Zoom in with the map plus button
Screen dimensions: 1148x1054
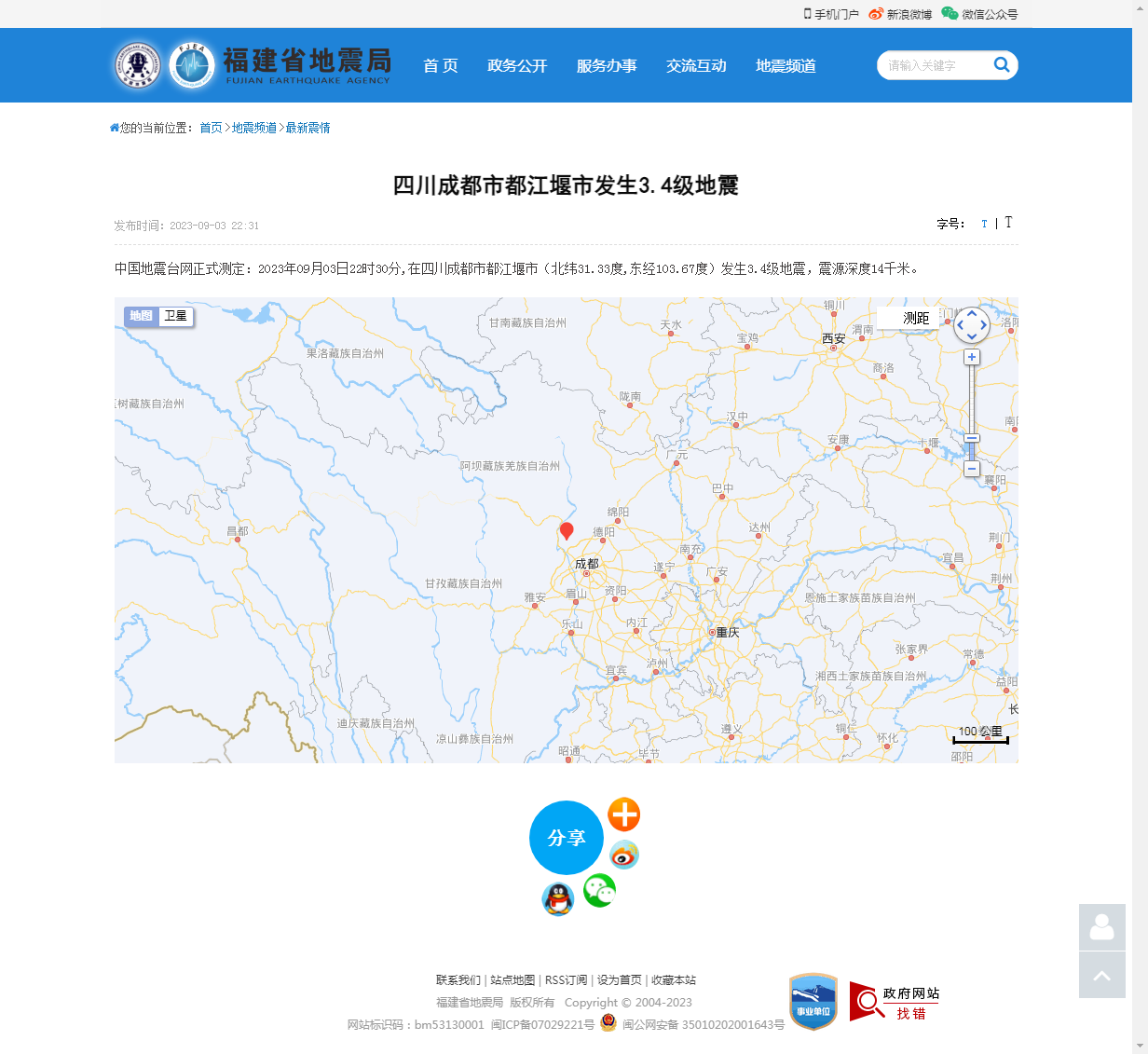pyautogui.click(x=972, y=357)
